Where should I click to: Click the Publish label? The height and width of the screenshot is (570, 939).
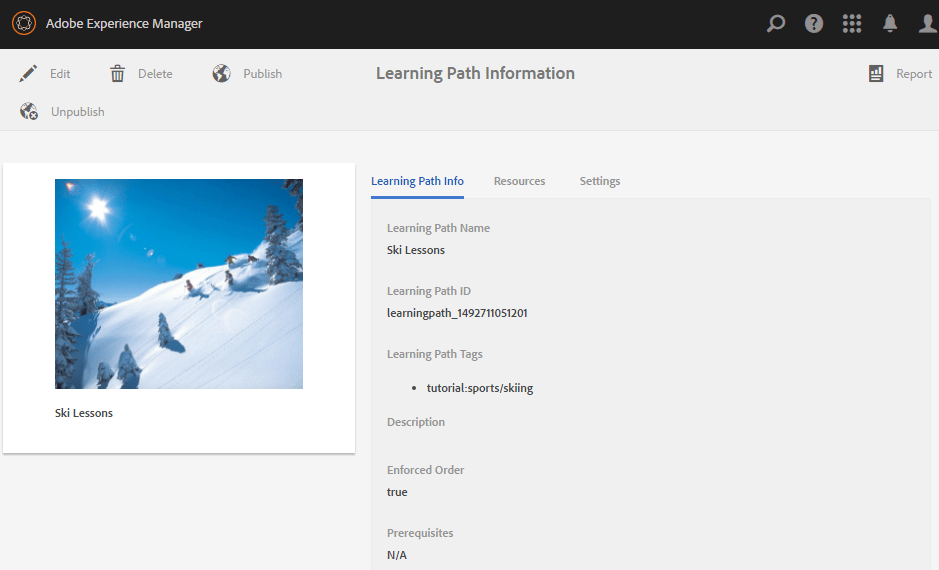tap(262, 74)
